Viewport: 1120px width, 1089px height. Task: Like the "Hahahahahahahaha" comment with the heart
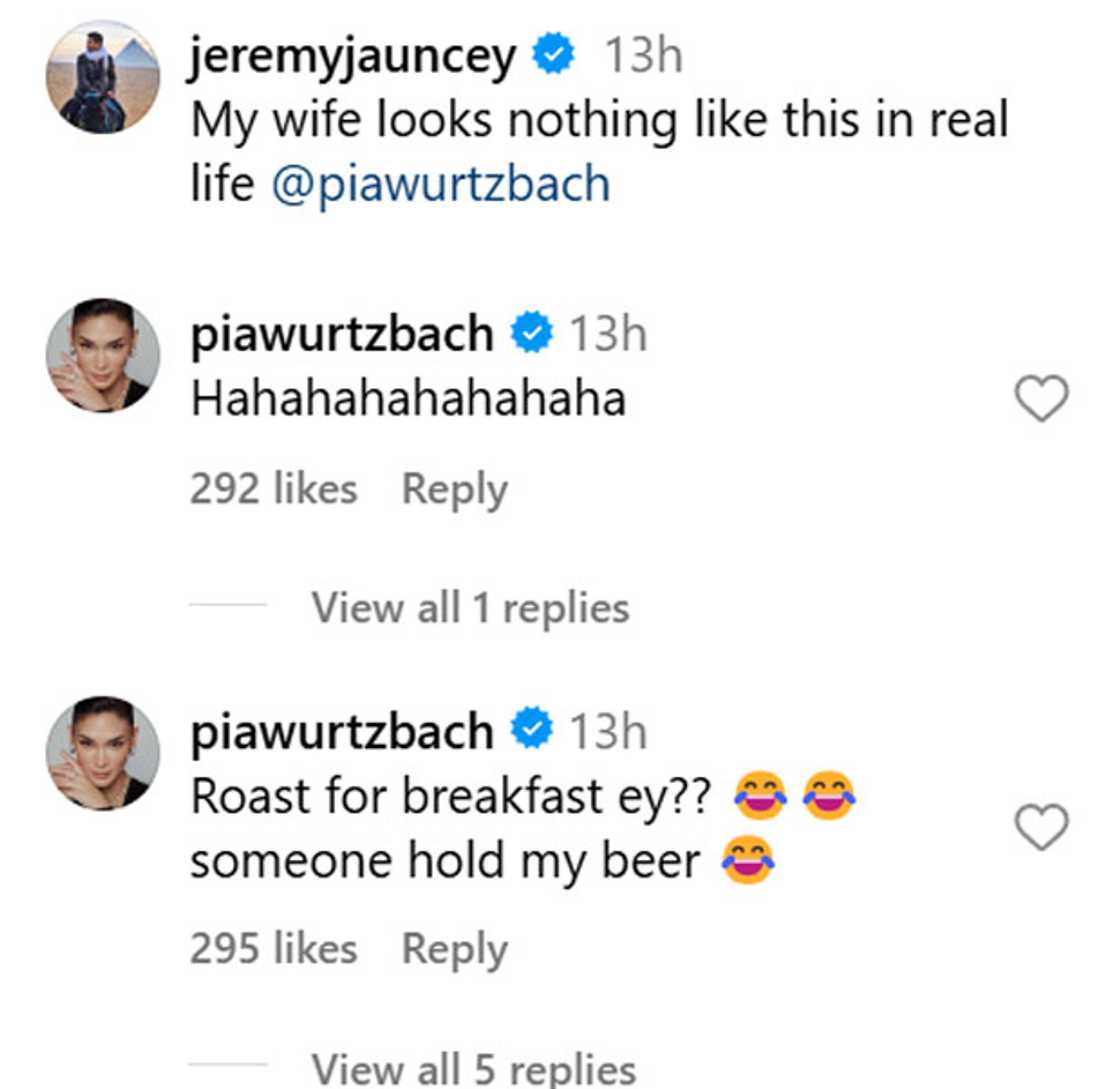click(1041, 400)
